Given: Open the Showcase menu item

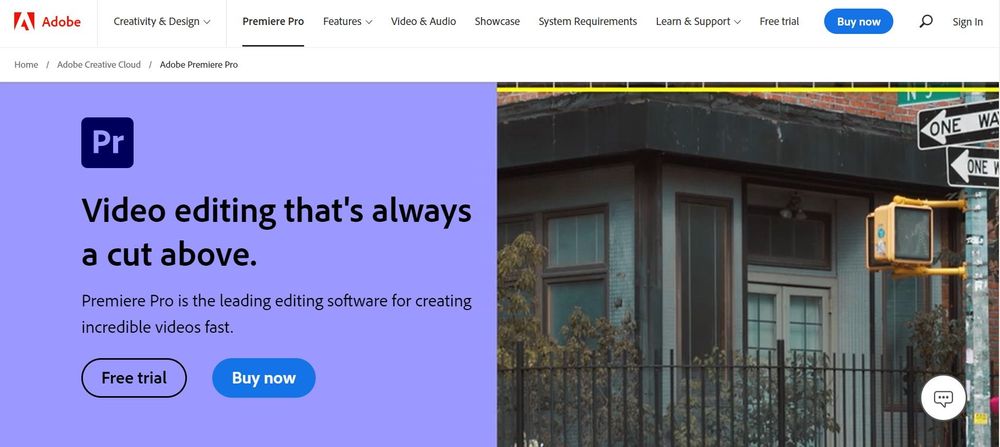Looking at the screenshot, I should (497, 22).
